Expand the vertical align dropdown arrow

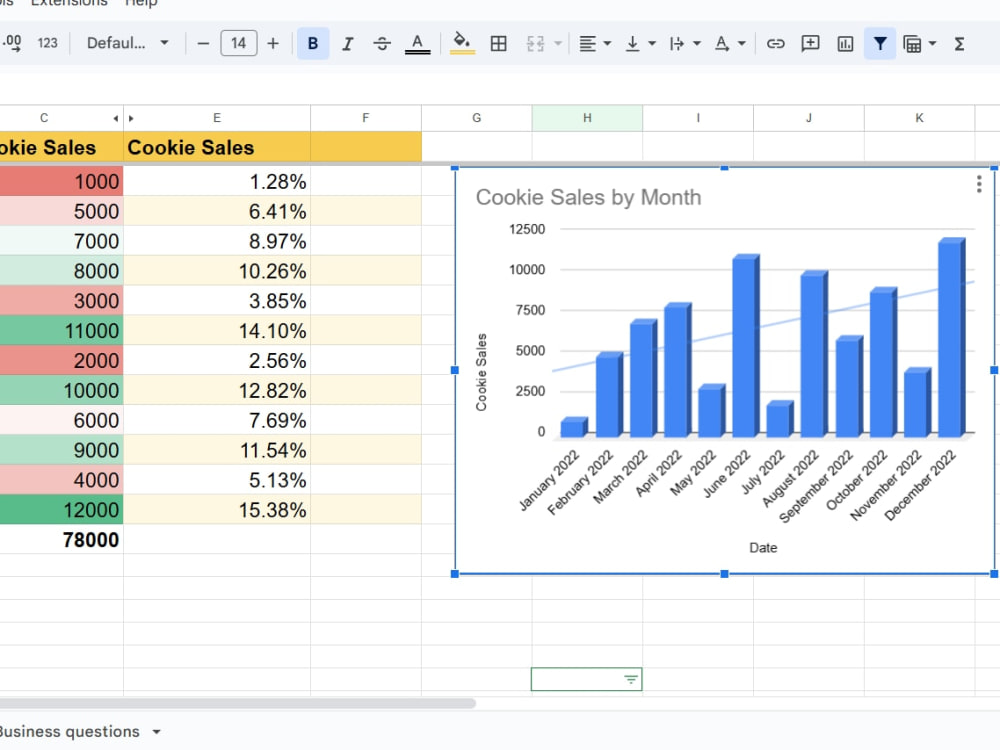click(x=652, y=43)
